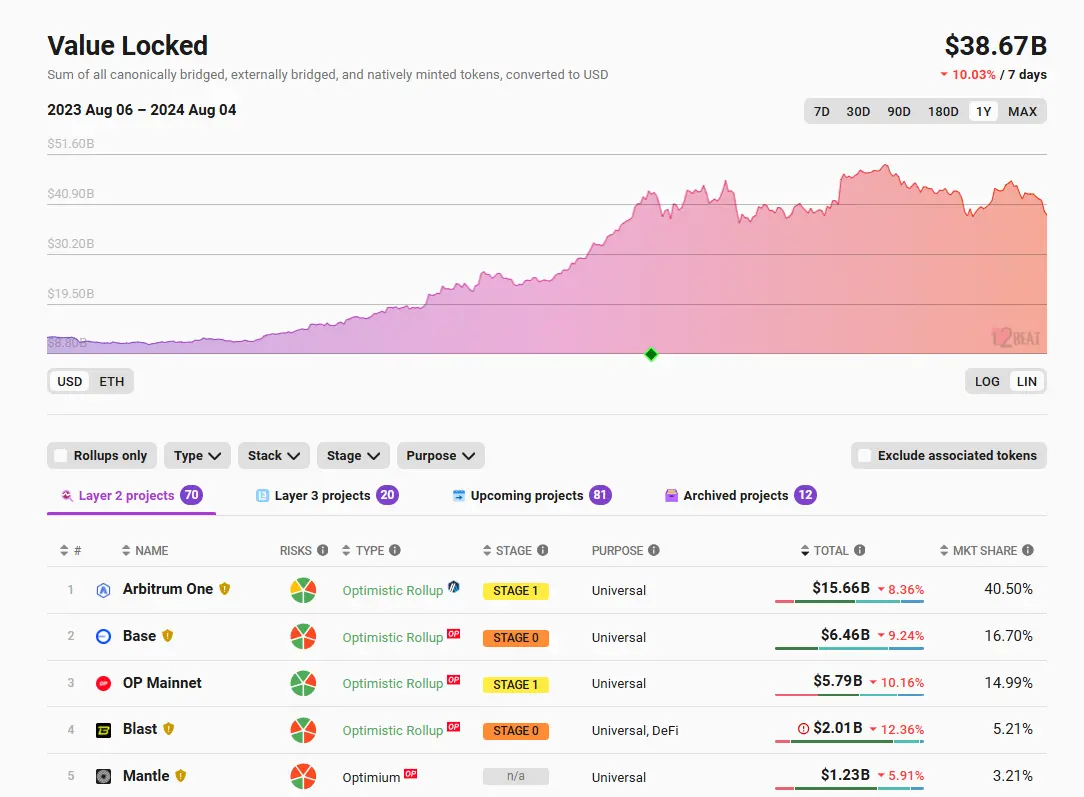Viewport: 1084px width, 797px height.
Task: Click the Base project logo icon
Action: [103, 637]
